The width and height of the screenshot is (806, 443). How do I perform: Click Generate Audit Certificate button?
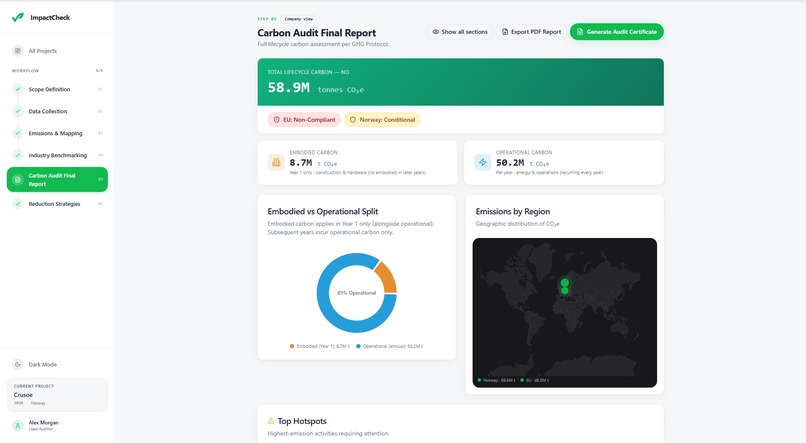[617, 32]
